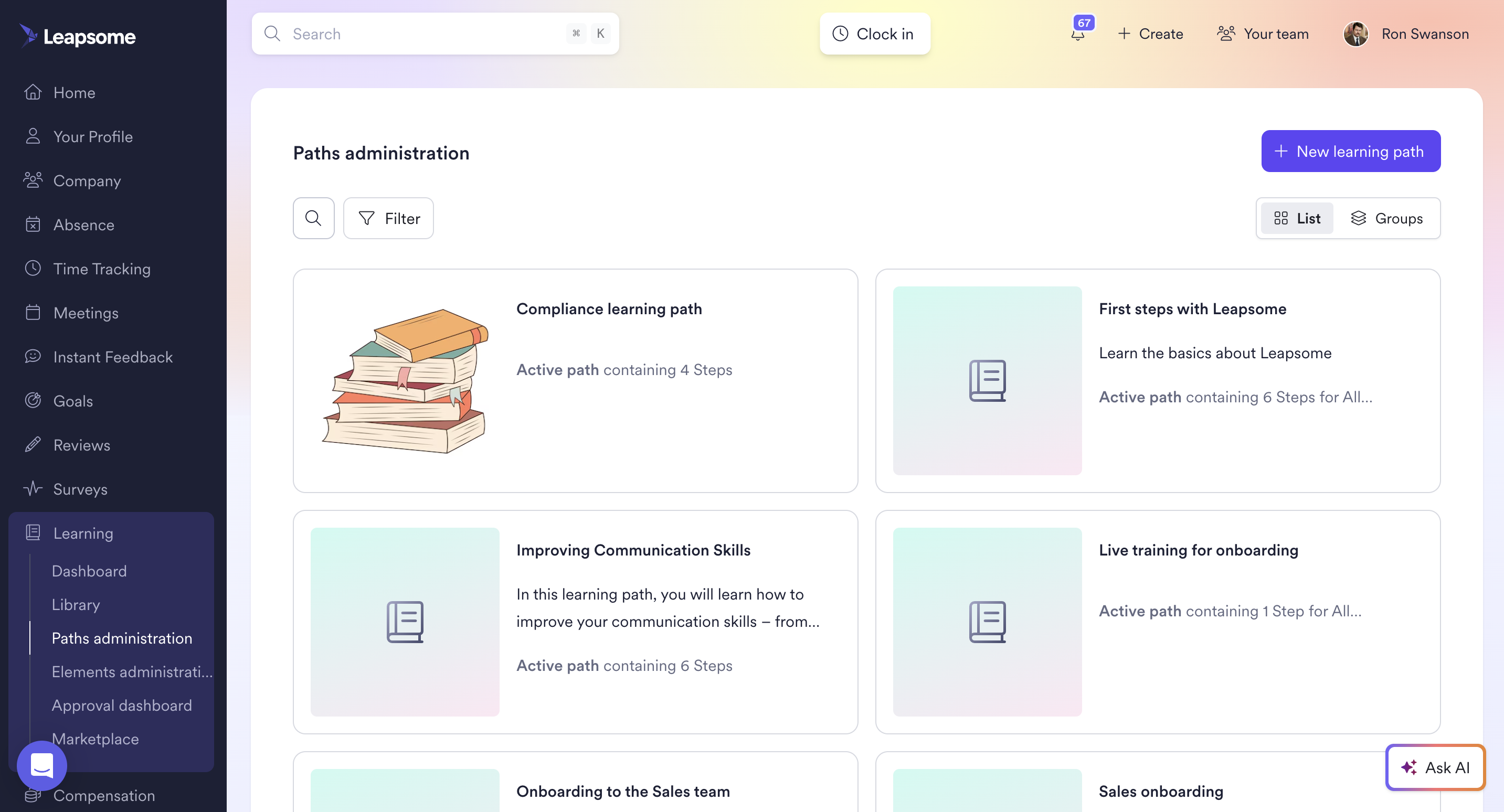Open the Create menu
Screen dimensions: 1504x812
[1150, 34]
